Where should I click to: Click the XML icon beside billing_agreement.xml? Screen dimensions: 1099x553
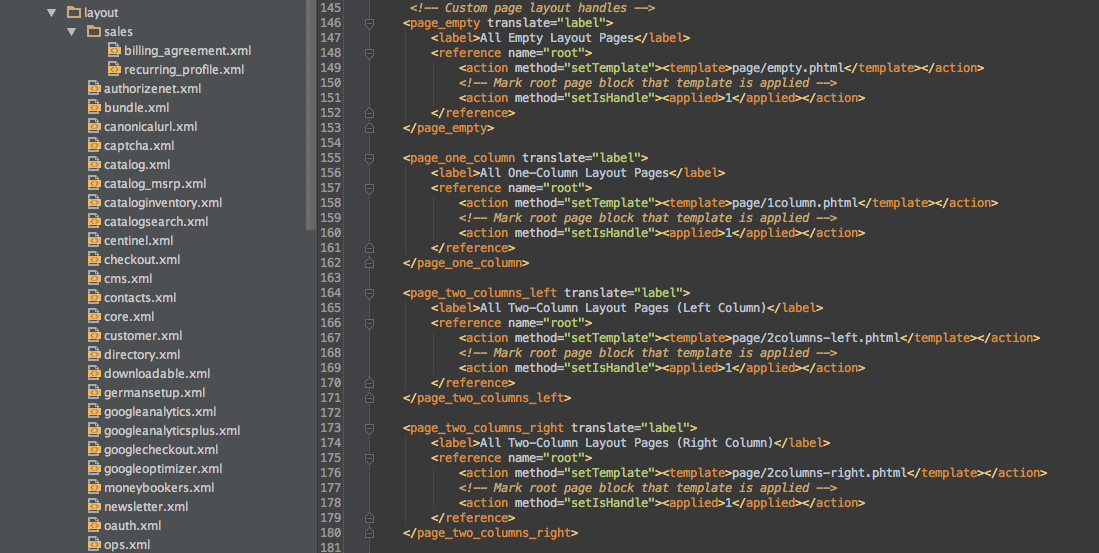tap(115, 51)
